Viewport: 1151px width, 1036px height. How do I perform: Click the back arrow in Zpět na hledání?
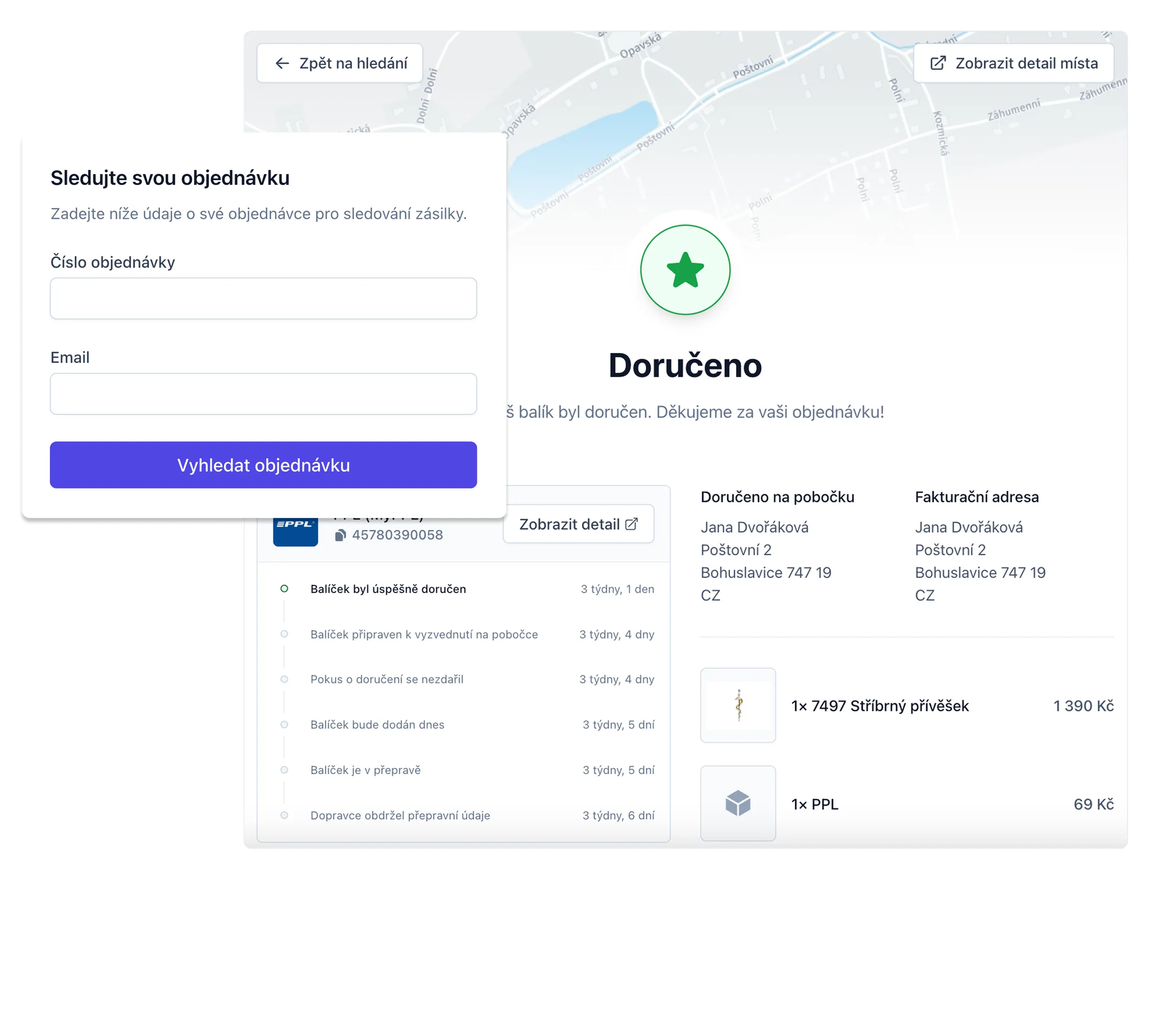click(x=283, y=63)
